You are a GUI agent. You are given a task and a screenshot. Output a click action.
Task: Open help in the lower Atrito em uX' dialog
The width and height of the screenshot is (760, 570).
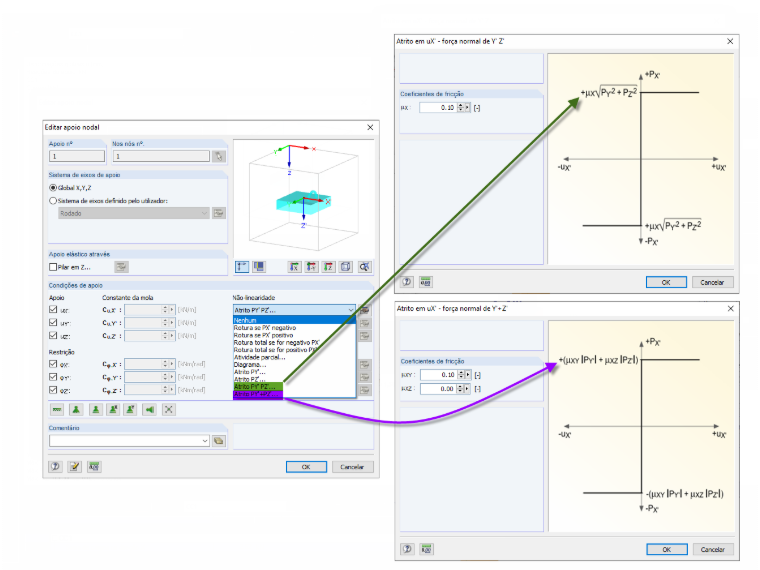407,549
